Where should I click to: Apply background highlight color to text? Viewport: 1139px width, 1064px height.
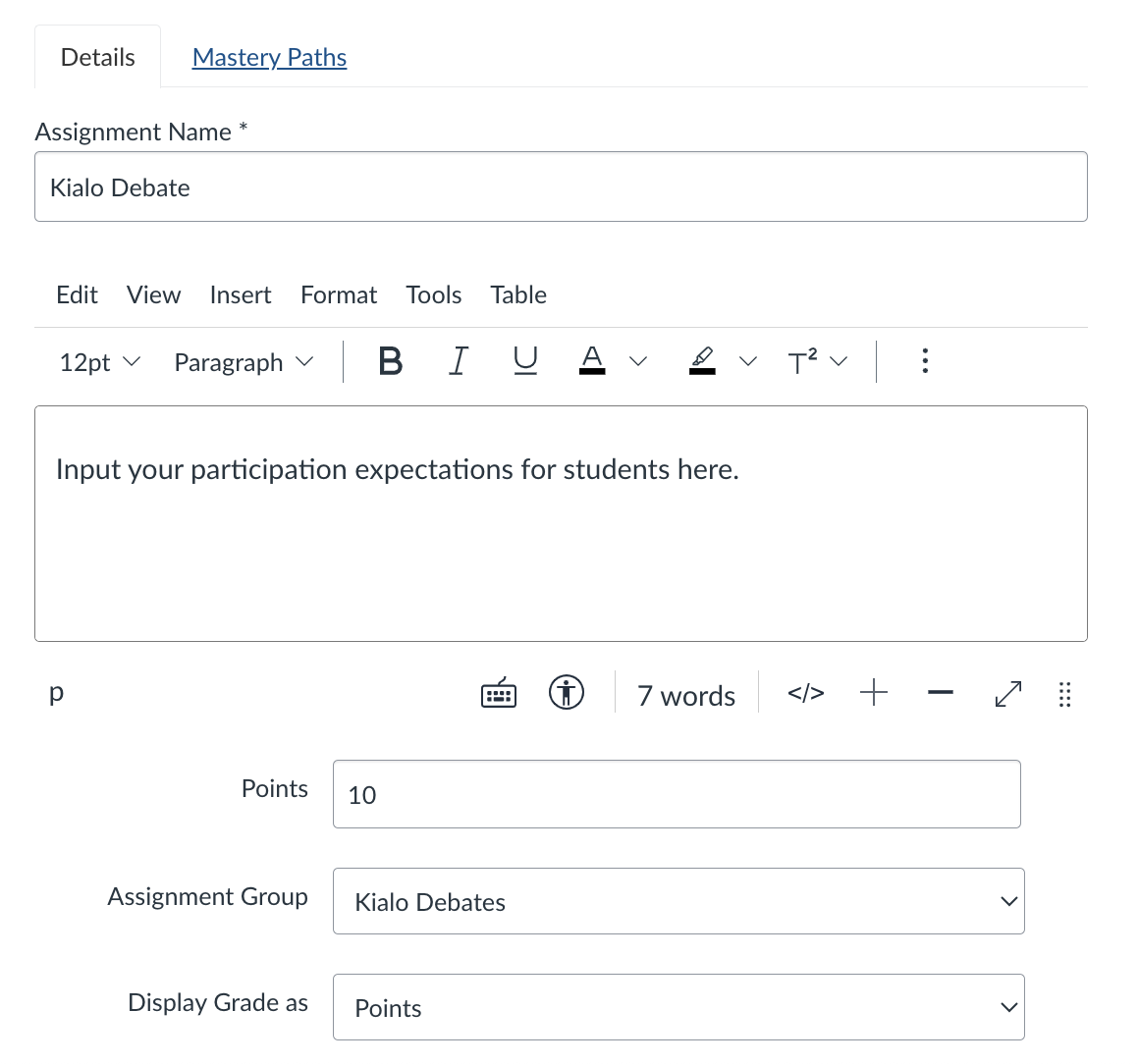tap(702, 360)
